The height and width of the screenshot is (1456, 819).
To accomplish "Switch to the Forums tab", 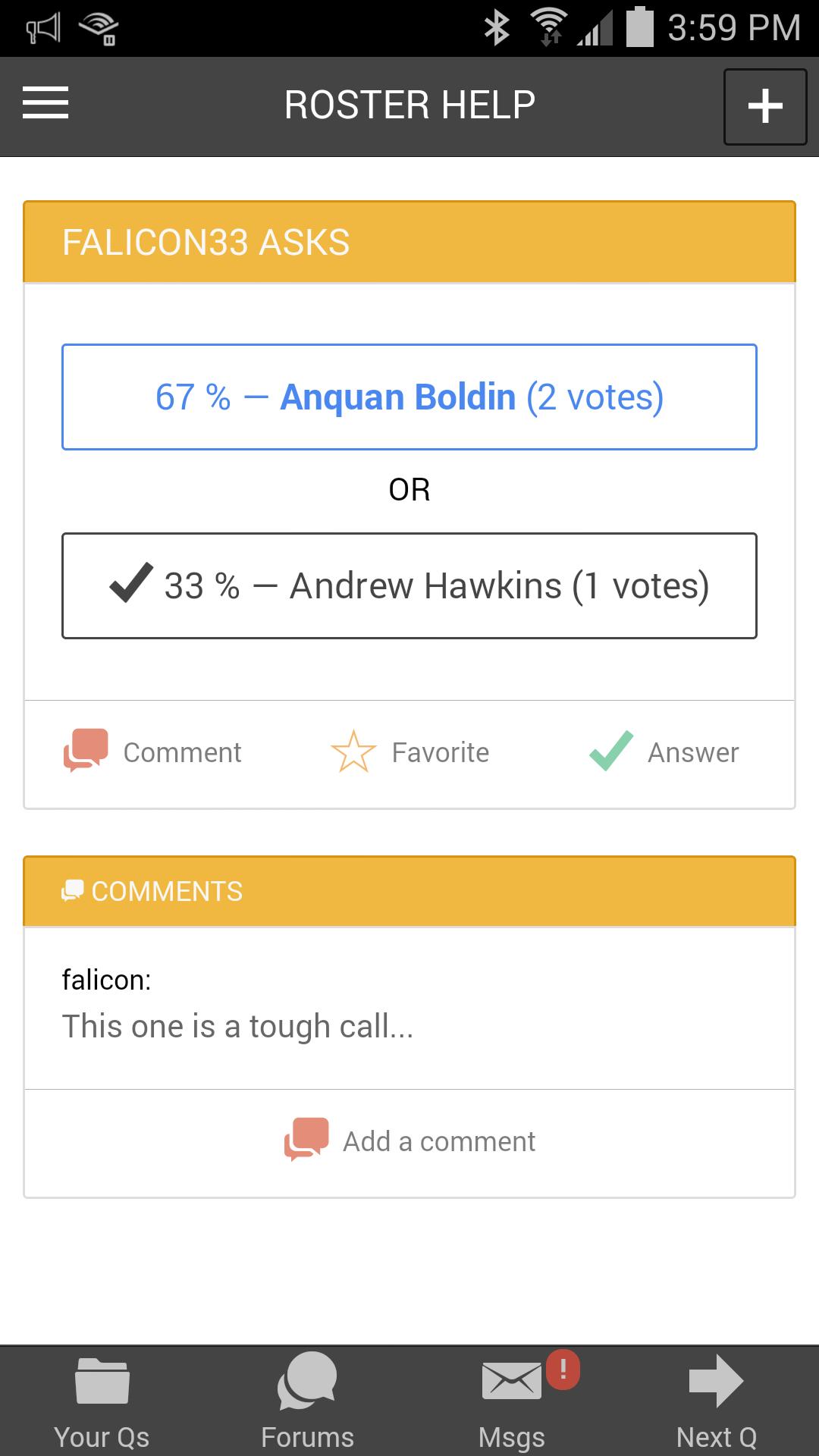I will tap(307, 1403).
